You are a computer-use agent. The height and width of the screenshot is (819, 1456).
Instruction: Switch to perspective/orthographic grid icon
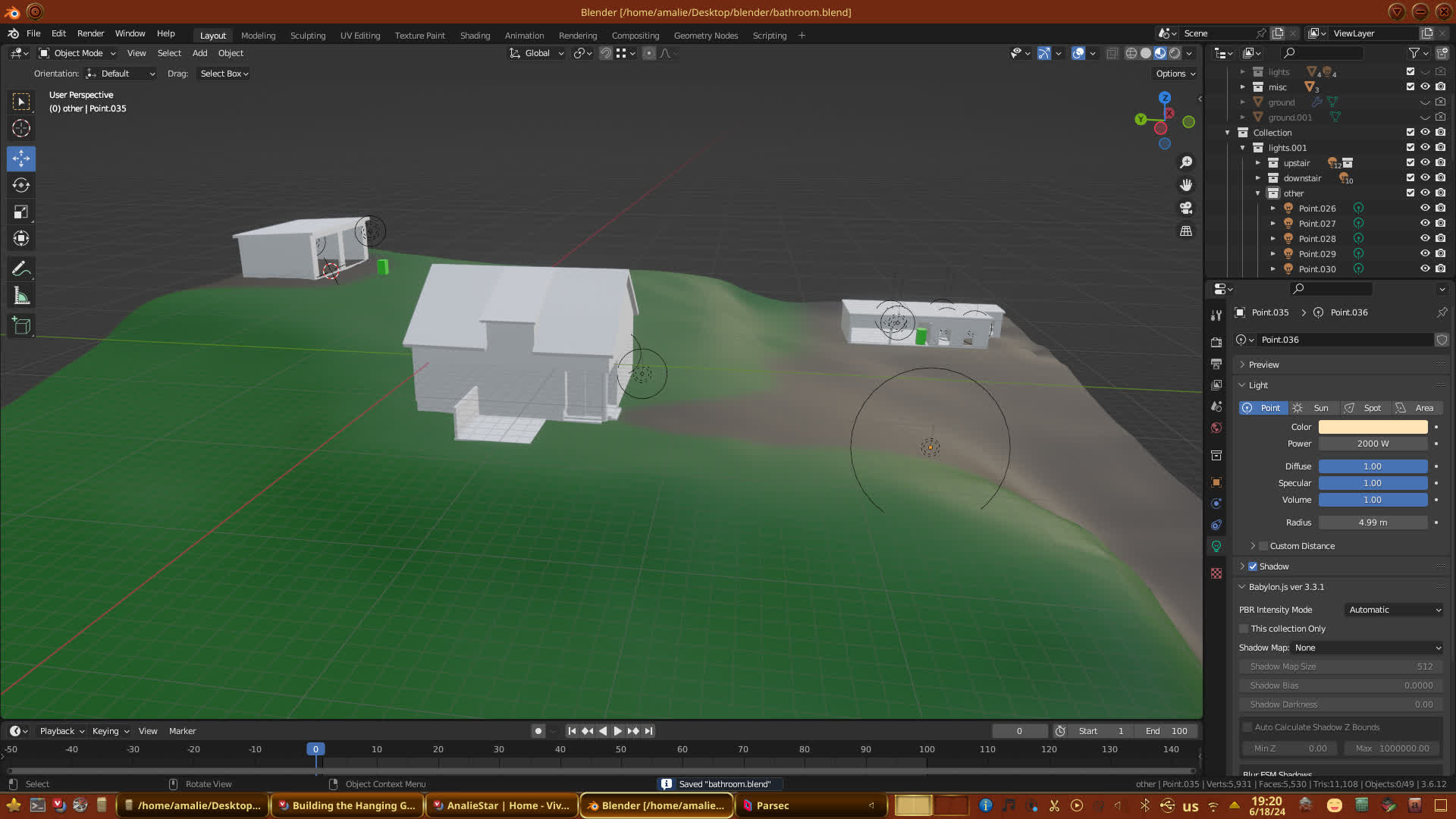click(1186, 231)
